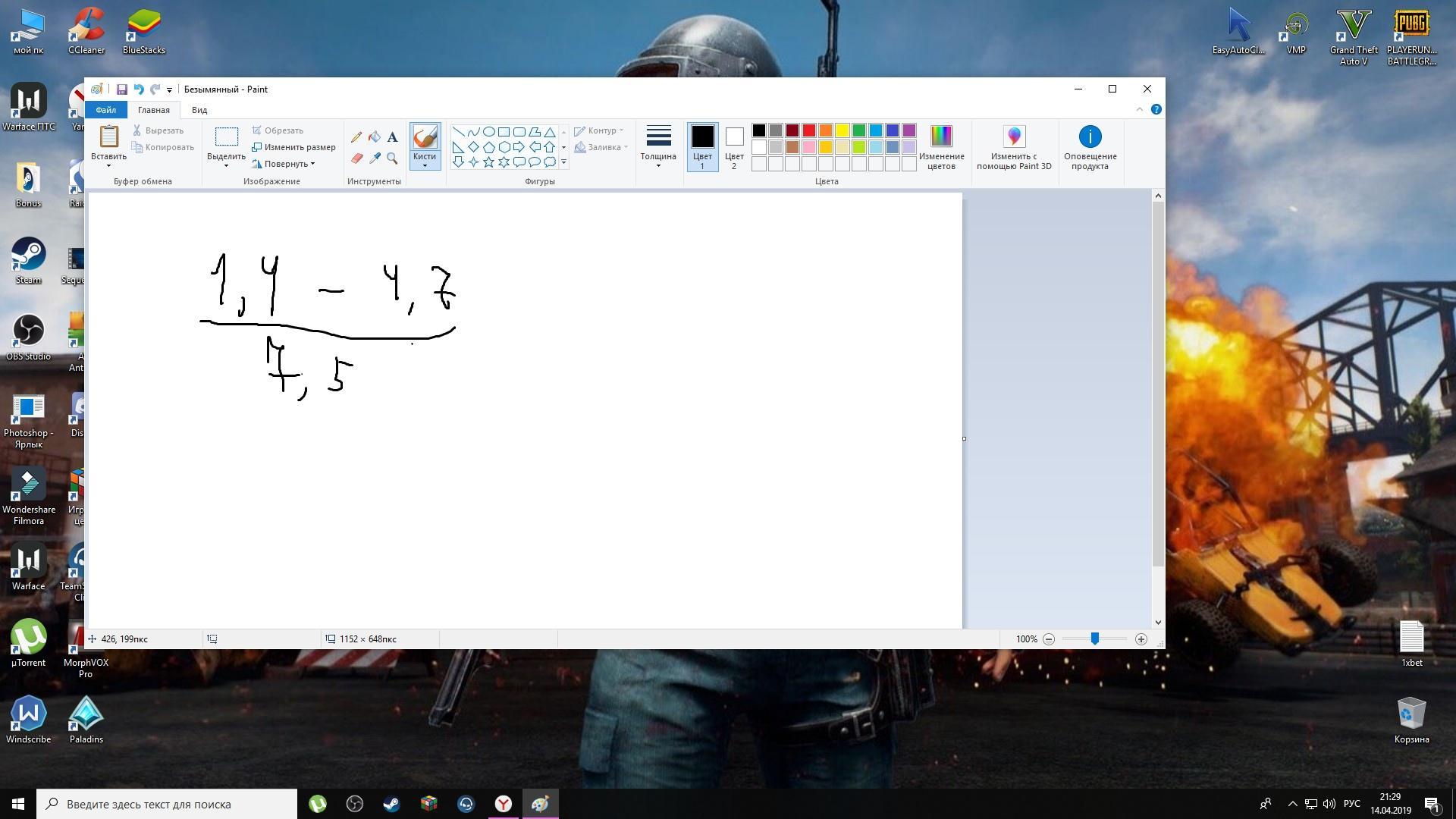Click Изменить размер button
This screenshot has width=1456, height=819.
point(293,147)
